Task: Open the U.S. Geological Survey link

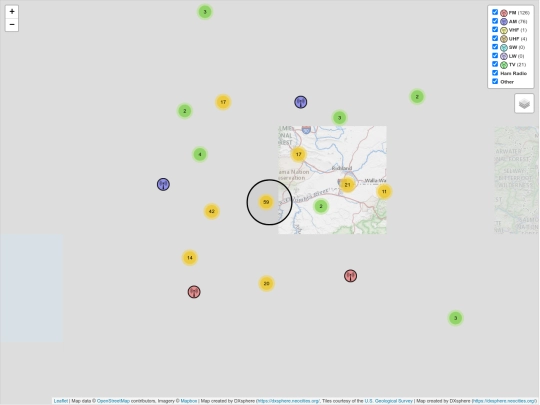Action: 388,401
